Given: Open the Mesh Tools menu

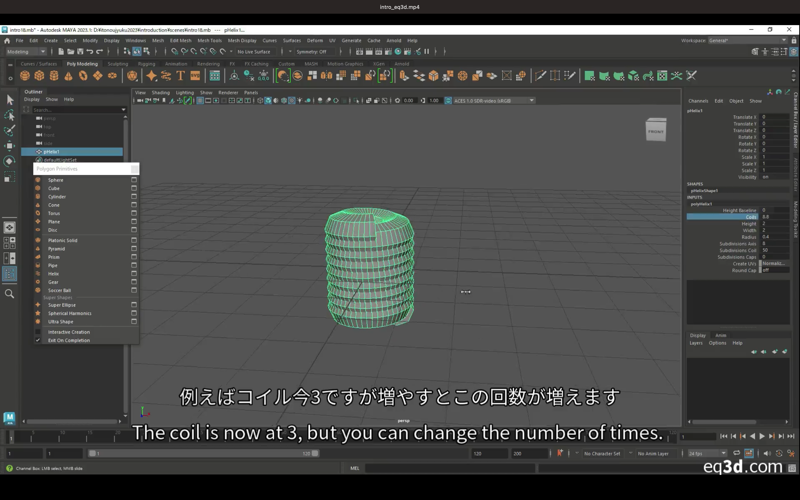Looking at the screenshot, I should point(209,40).
